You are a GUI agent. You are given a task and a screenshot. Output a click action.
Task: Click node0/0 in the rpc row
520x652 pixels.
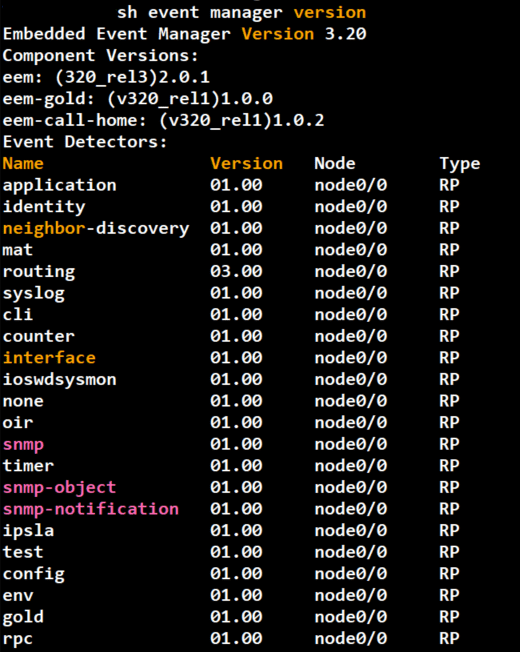coord(351,638)
